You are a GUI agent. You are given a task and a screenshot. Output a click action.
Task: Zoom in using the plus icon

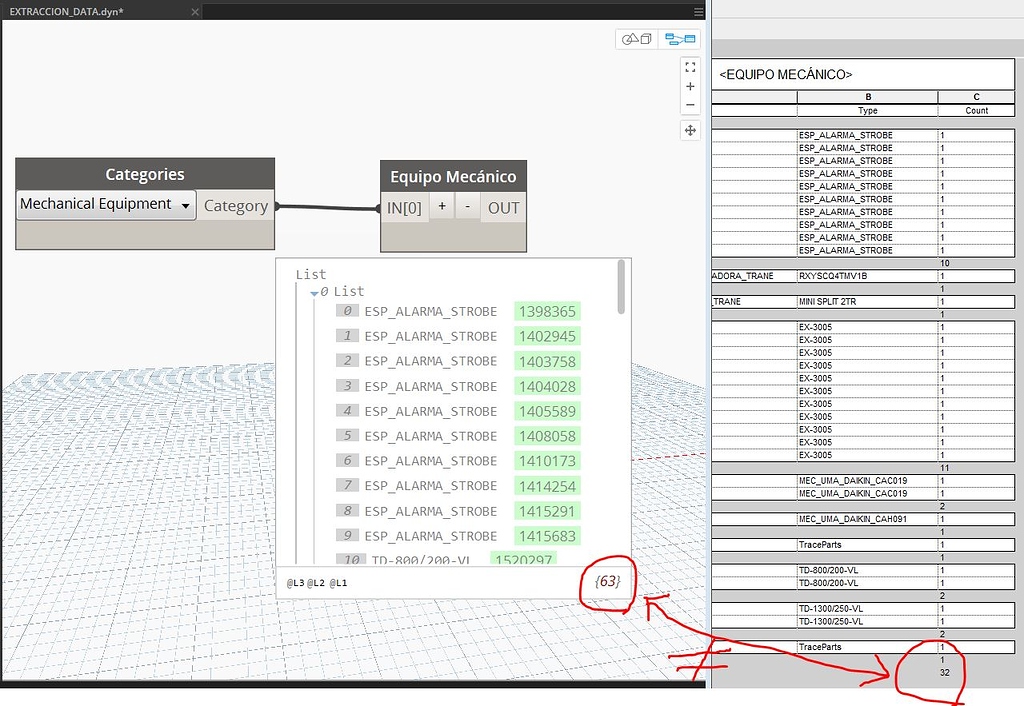click(690, 87)
